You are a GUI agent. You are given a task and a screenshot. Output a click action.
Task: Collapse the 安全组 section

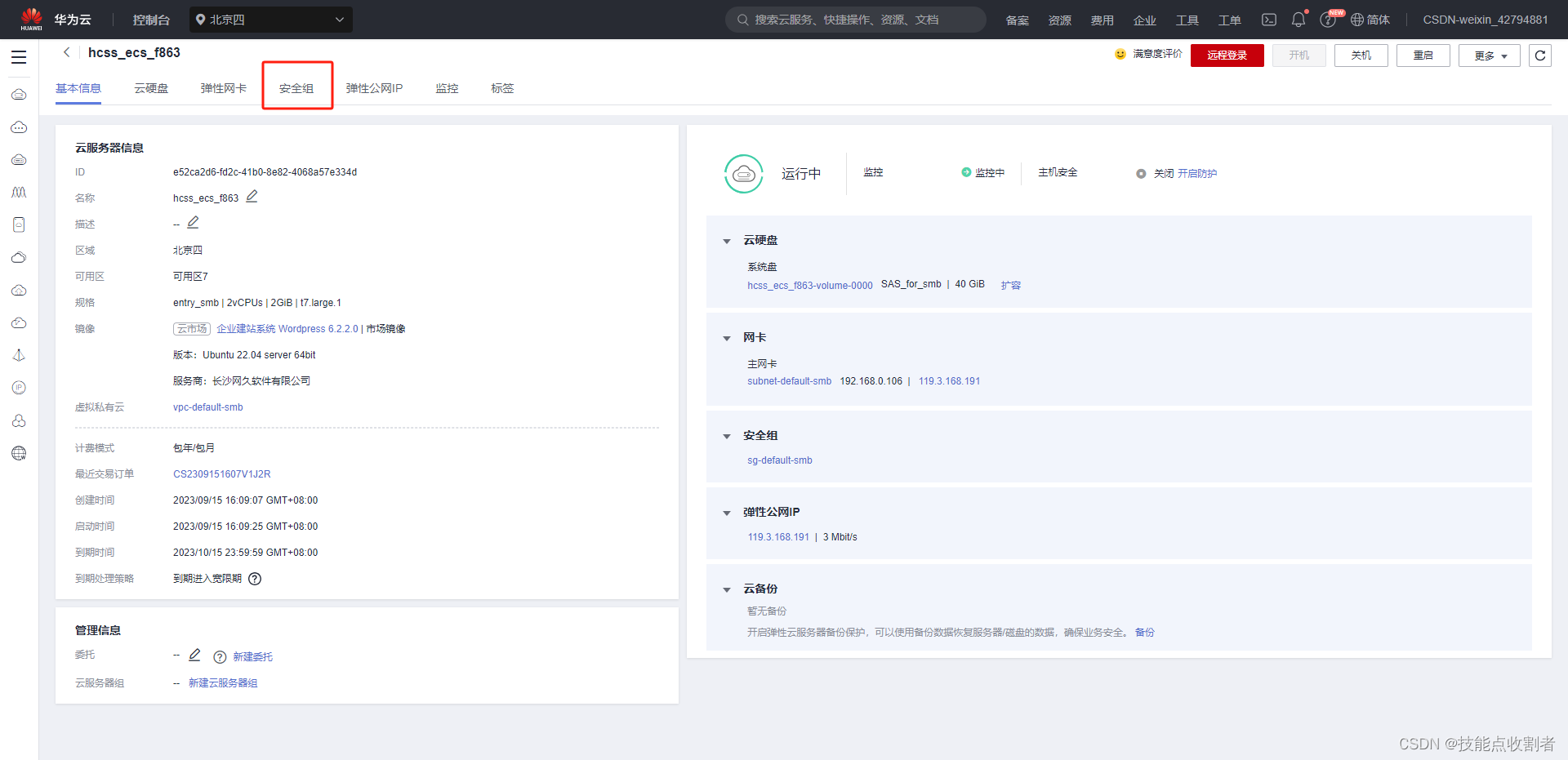pos(727,436)
